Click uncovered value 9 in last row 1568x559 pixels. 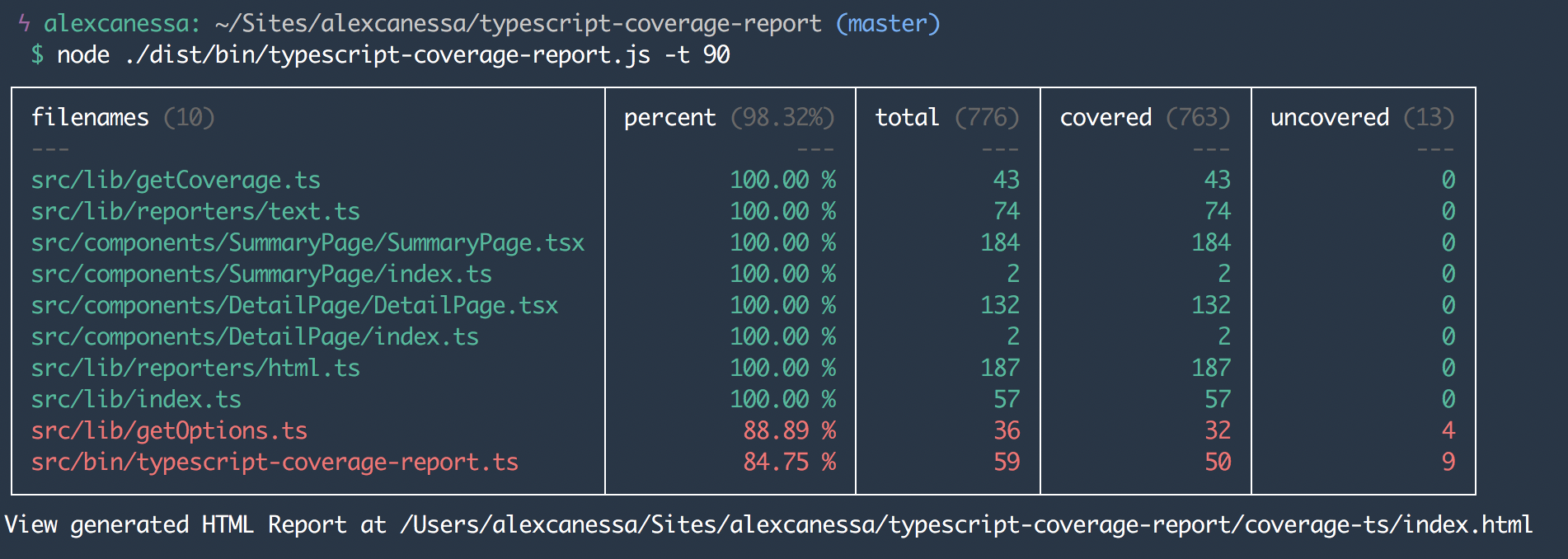pos(1448,463)
